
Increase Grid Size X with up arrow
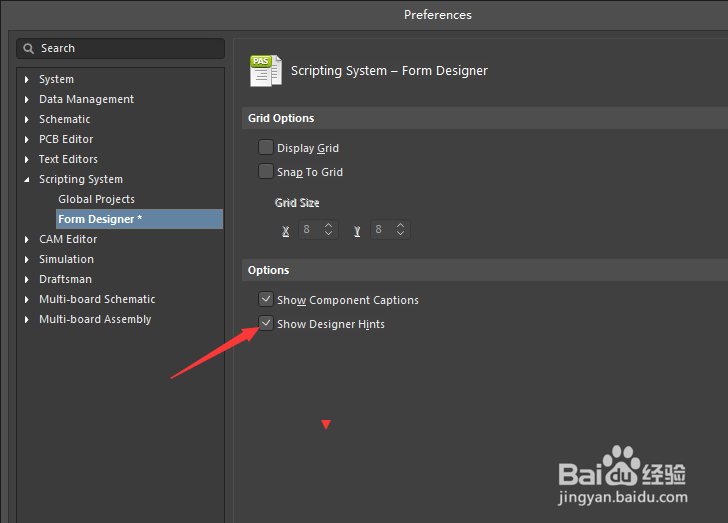328,225
